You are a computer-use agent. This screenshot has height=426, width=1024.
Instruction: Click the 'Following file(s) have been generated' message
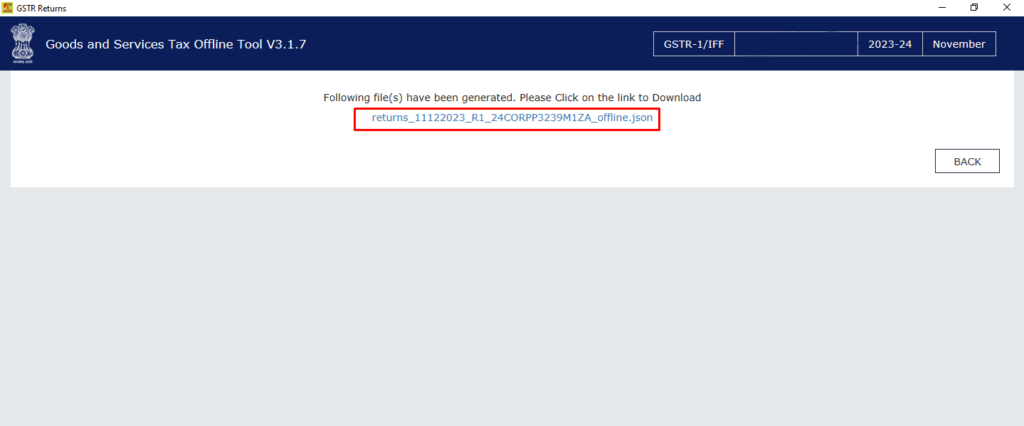point(512,97)
